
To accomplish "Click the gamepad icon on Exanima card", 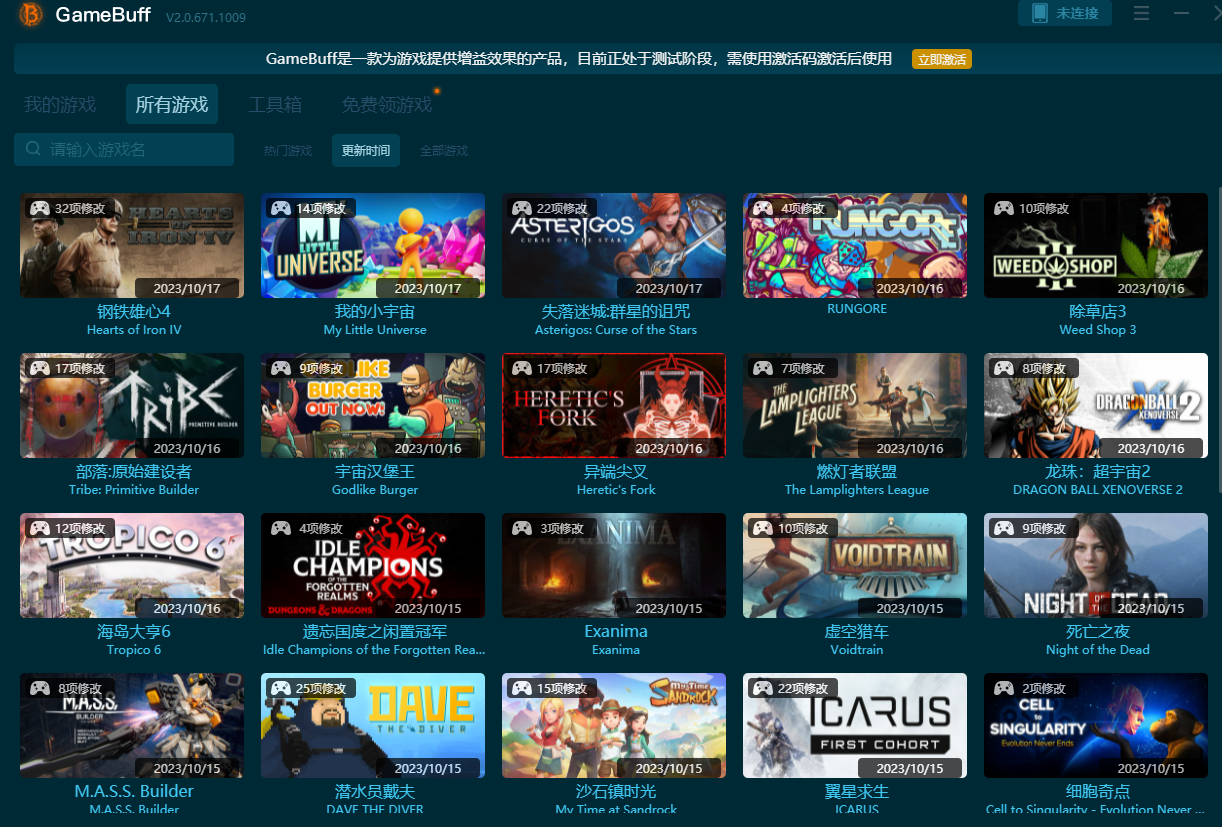I will tap(521, 528).
